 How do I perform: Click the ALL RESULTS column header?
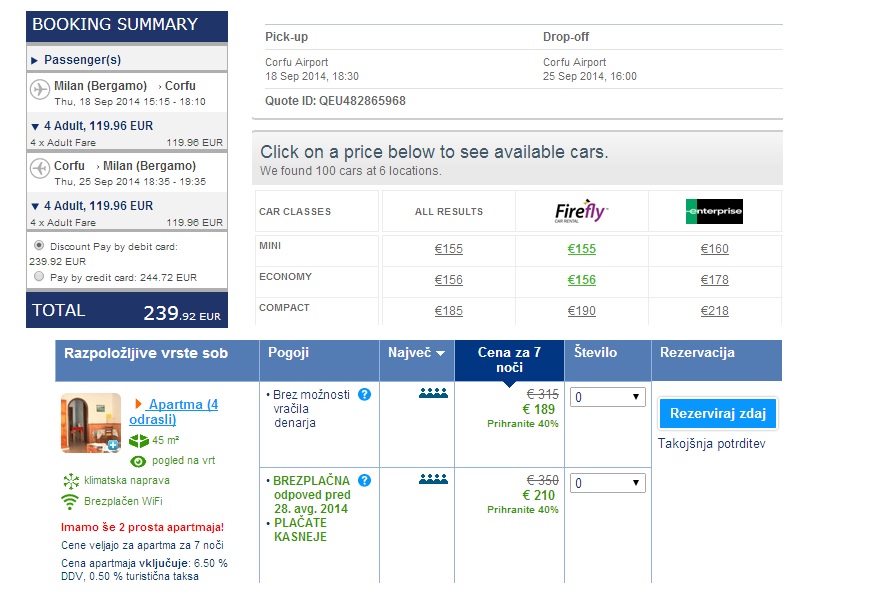[448, 212]
